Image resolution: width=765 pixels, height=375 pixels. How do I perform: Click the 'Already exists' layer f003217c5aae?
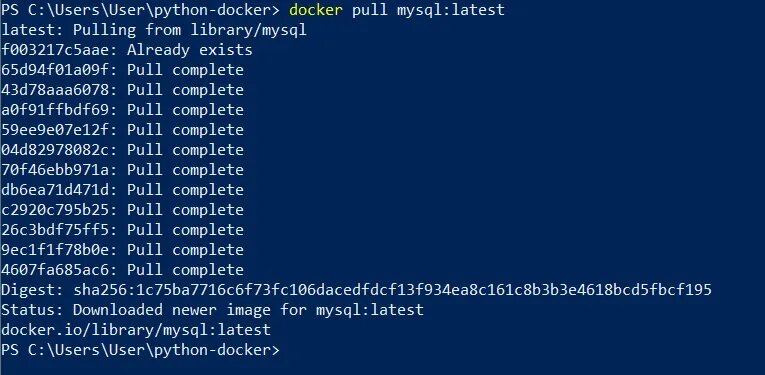click(x=127, y=50)
